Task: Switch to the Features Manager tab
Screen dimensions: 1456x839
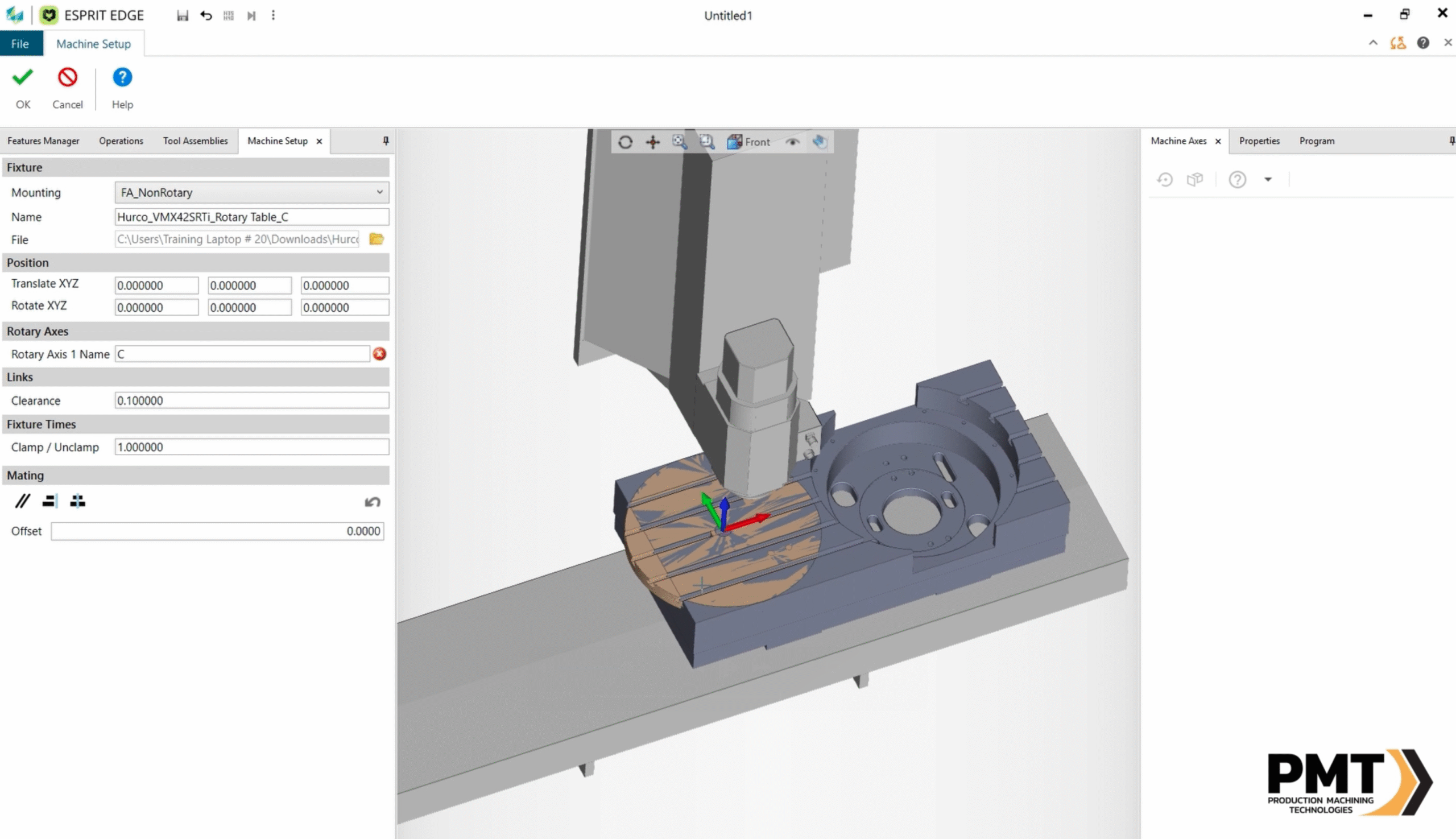Action: (x=43, y=140)
